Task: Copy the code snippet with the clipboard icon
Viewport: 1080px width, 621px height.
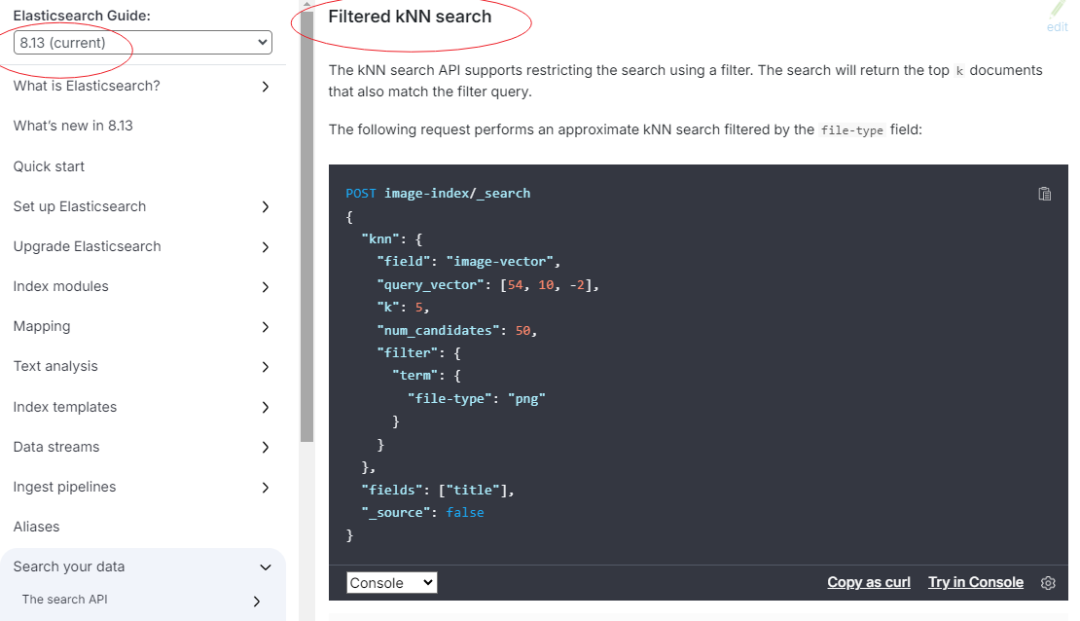Action: click(x=1044, y=193)
